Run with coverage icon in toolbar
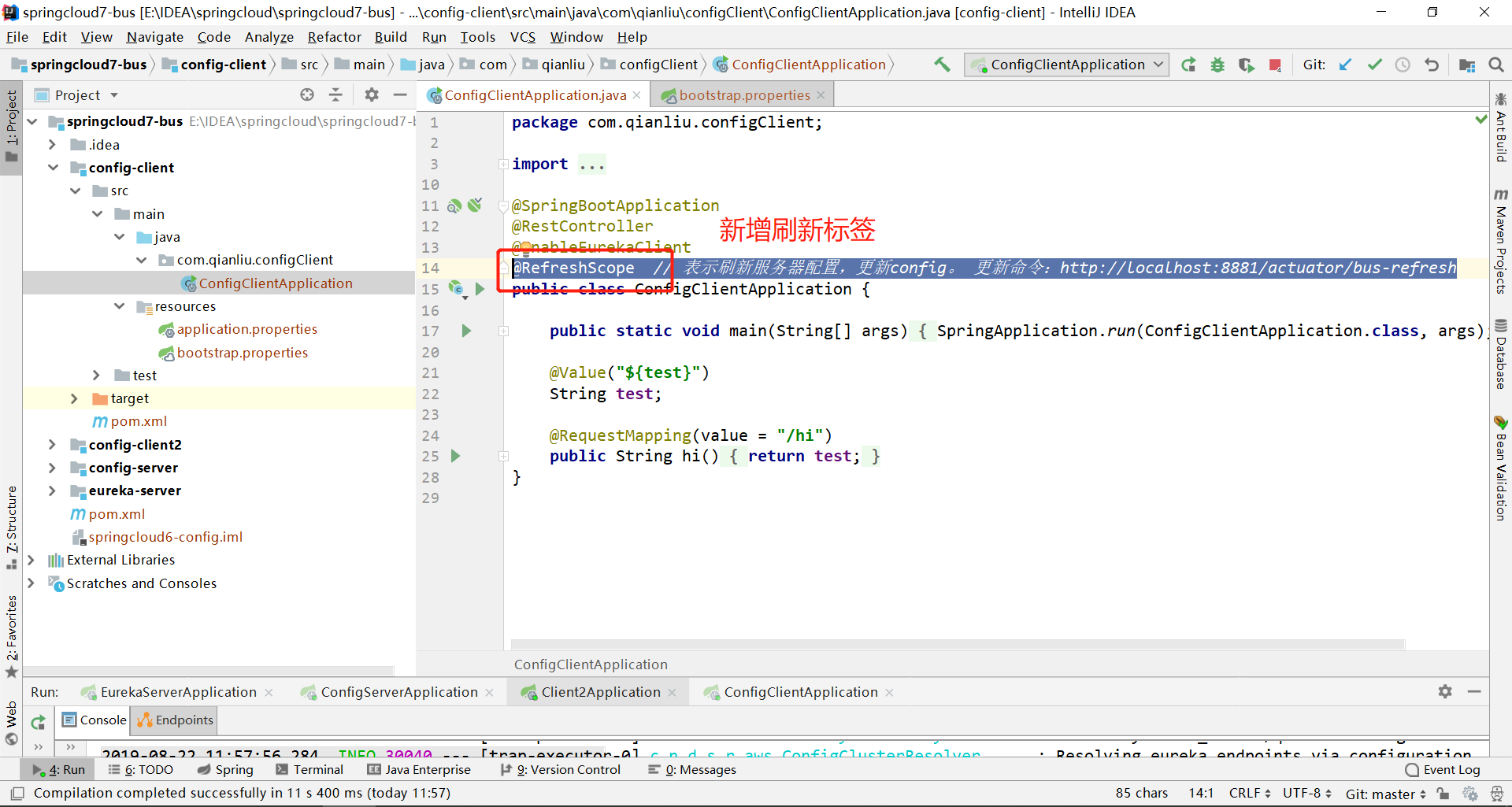 click(x=1246, y=65)
